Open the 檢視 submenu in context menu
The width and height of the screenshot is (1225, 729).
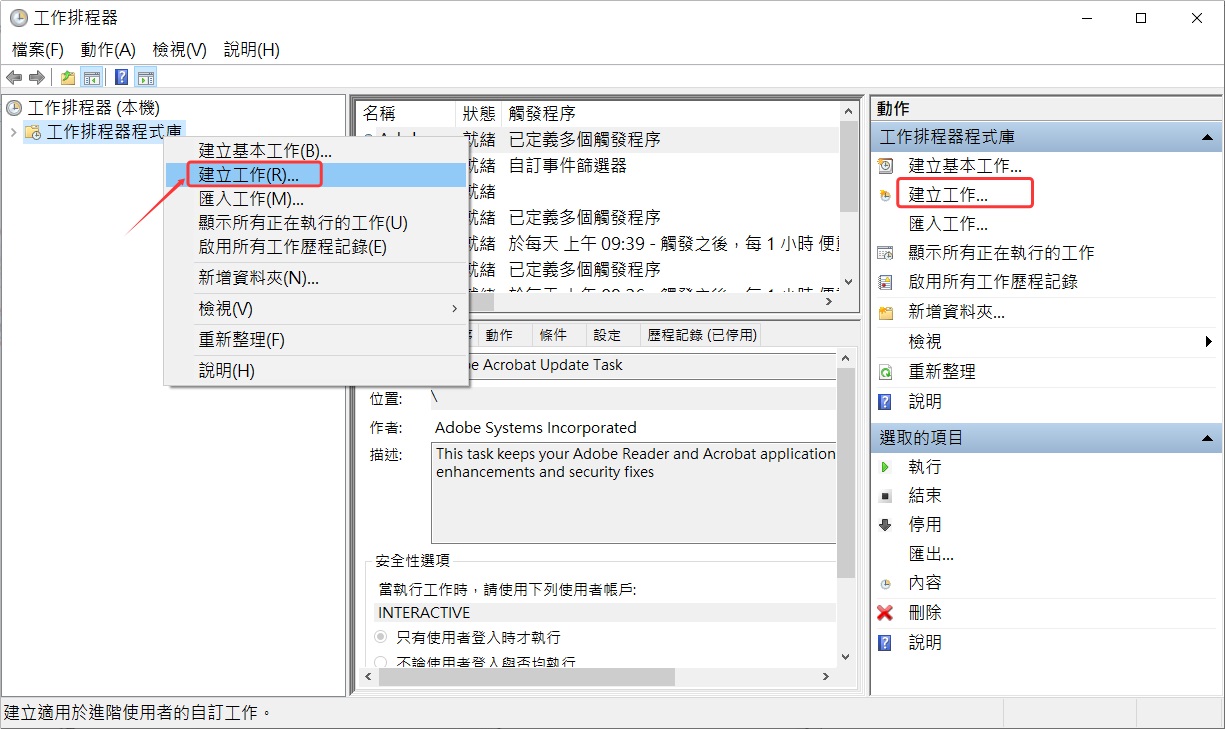click(x=316, y=309)
